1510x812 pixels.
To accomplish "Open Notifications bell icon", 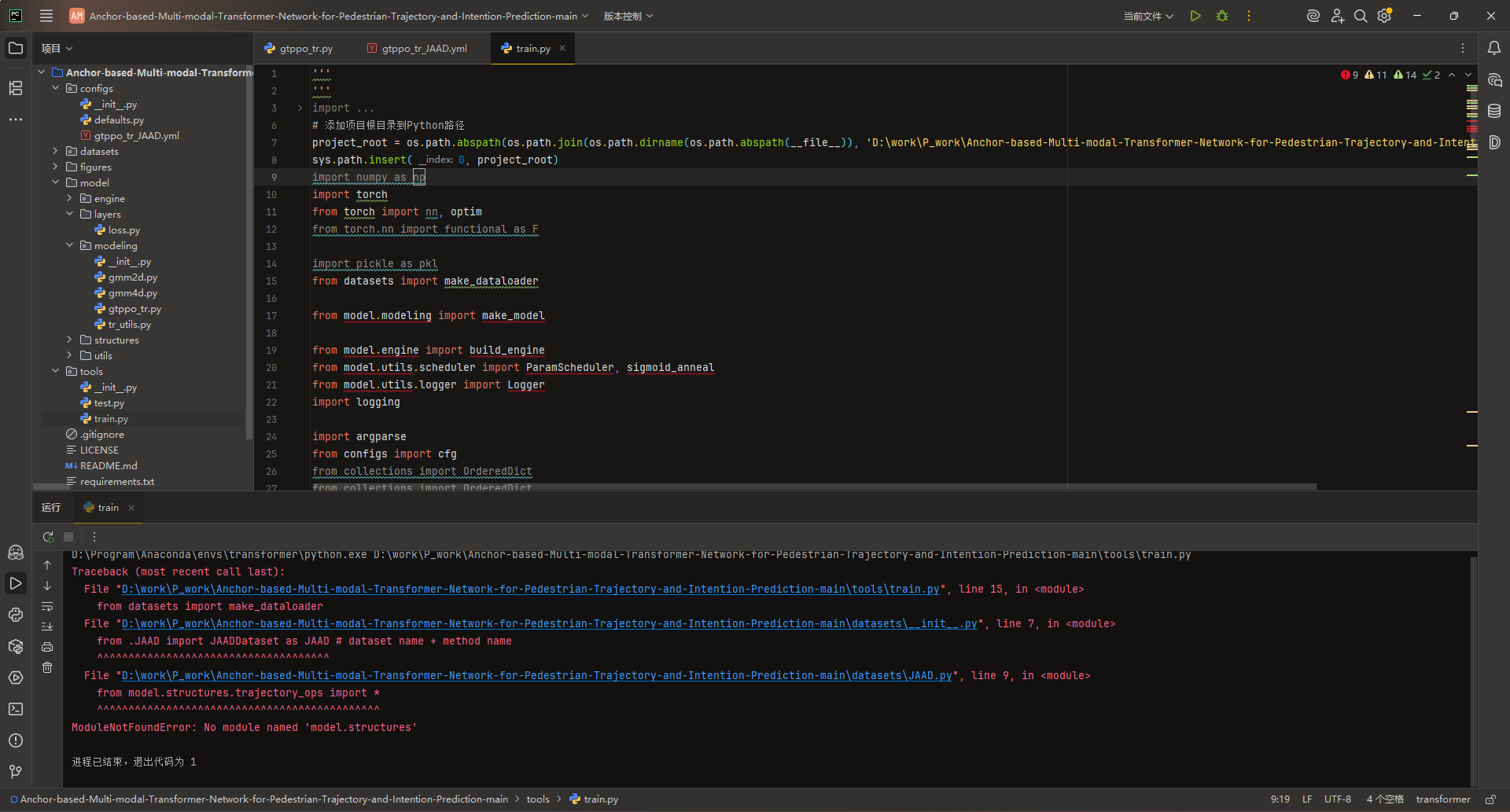I will click(x=1494, y=48).
